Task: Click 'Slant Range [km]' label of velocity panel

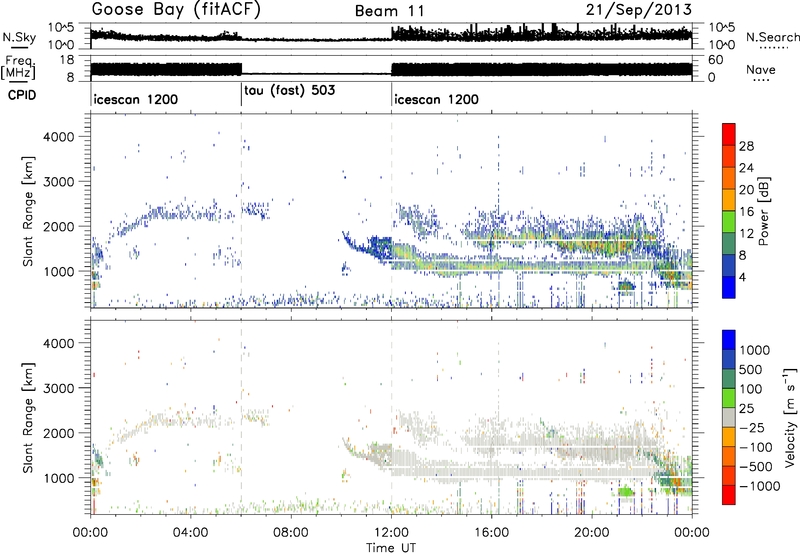Action: 28,417
